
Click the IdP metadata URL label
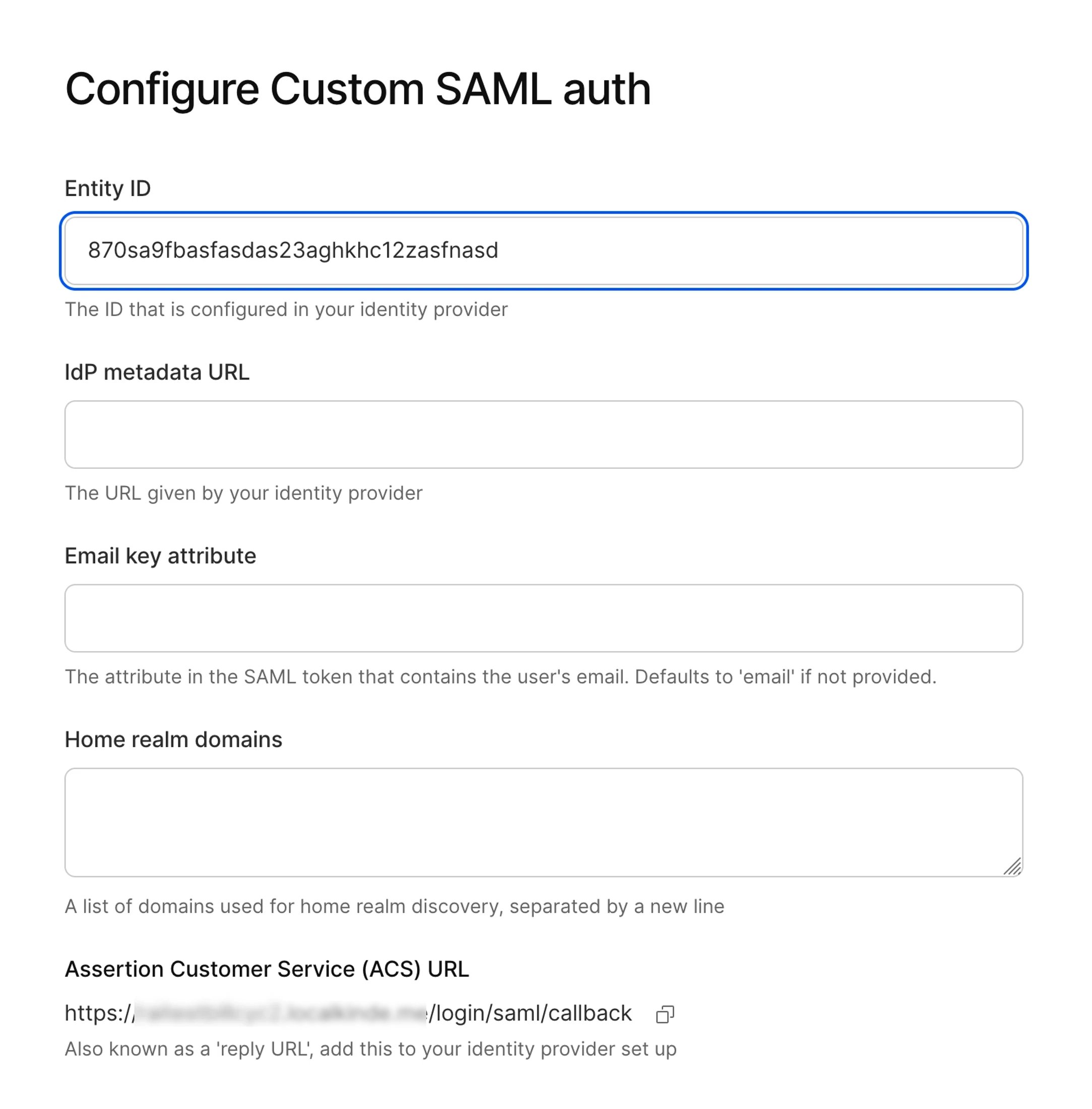157,372
